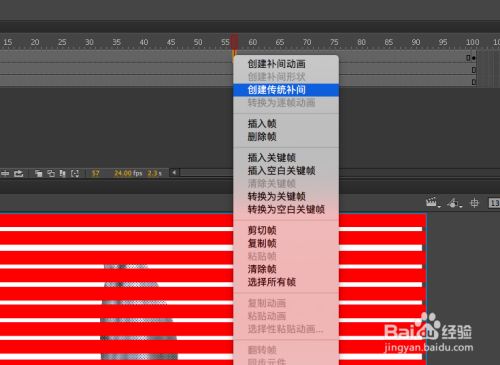Choose 创建传统补间 in the context menu
The width and height of the screenshot is (500, 365).
[x=286, y=90]
